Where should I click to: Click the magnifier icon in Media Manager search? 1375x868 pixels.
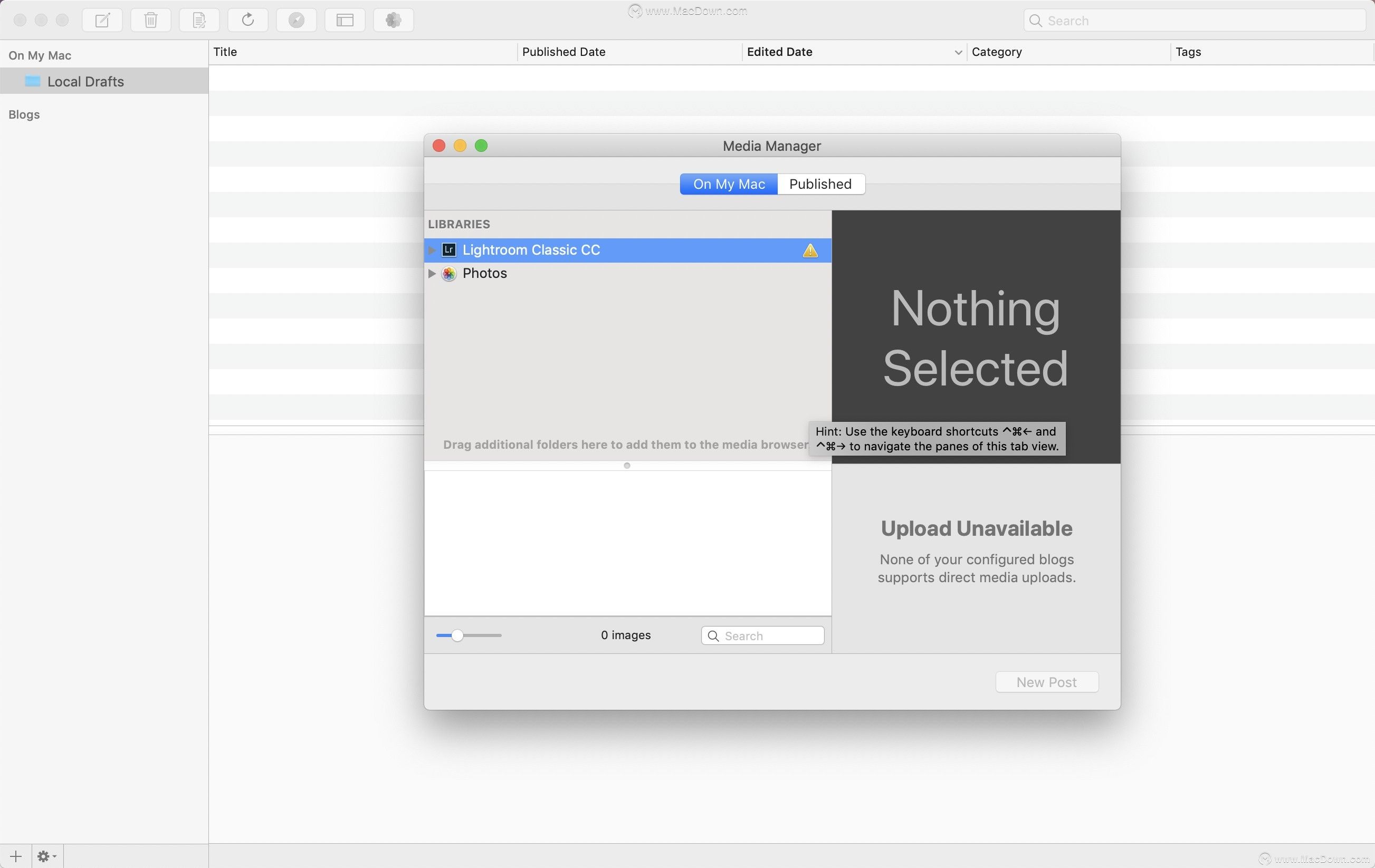point(713,636)
